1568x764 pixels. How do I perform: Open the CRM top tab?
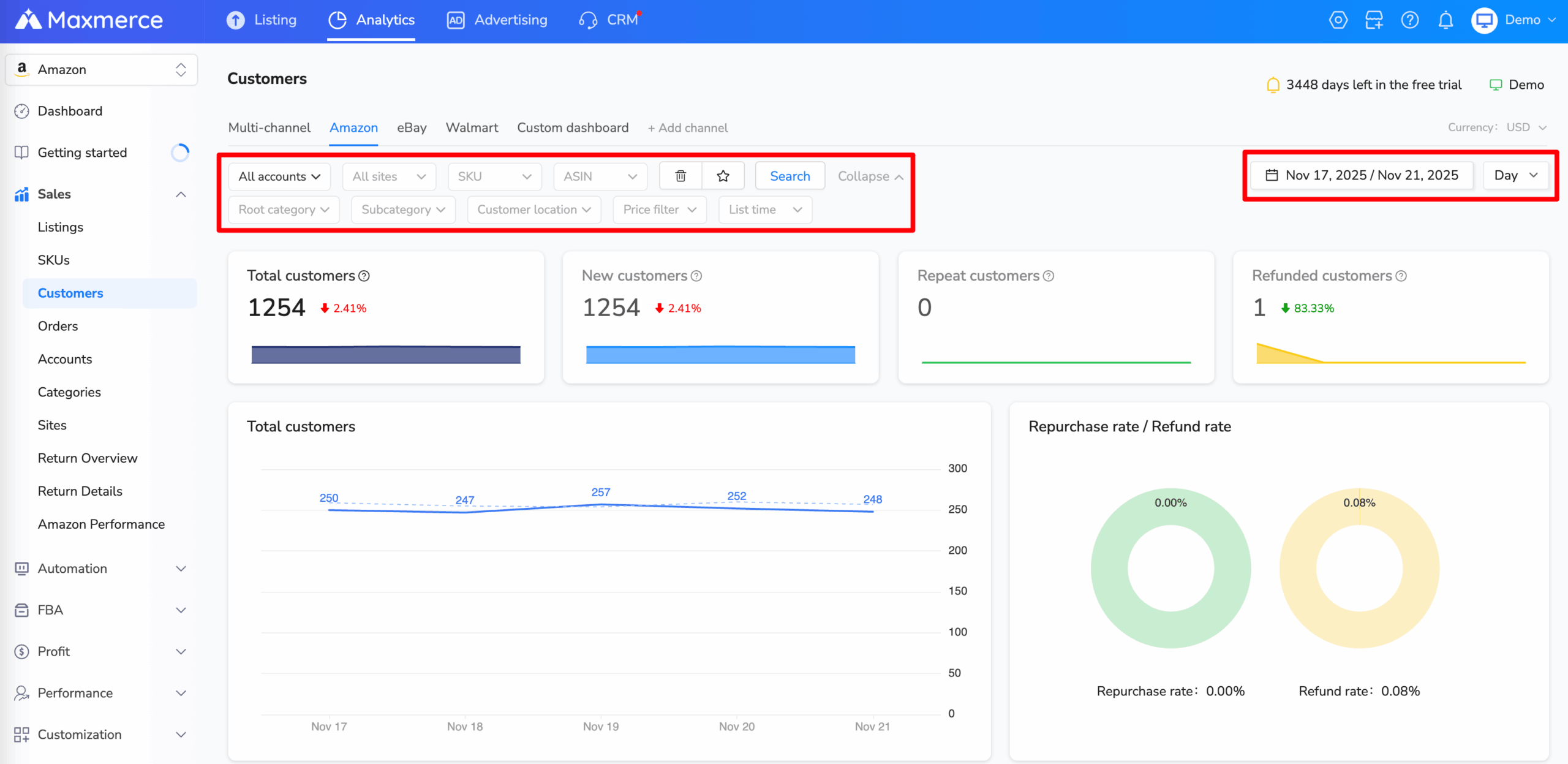(609, 20)
